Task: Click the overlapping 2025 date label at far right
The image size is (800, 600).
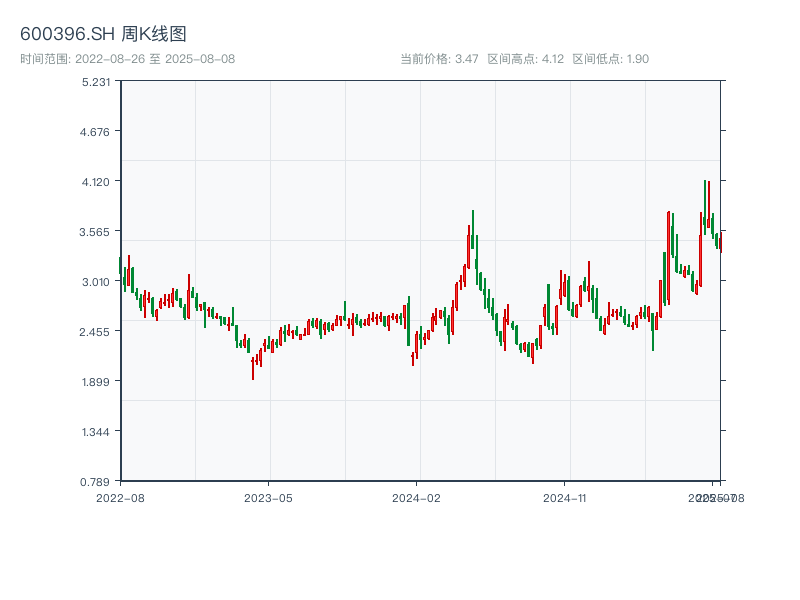Action: 716,497
